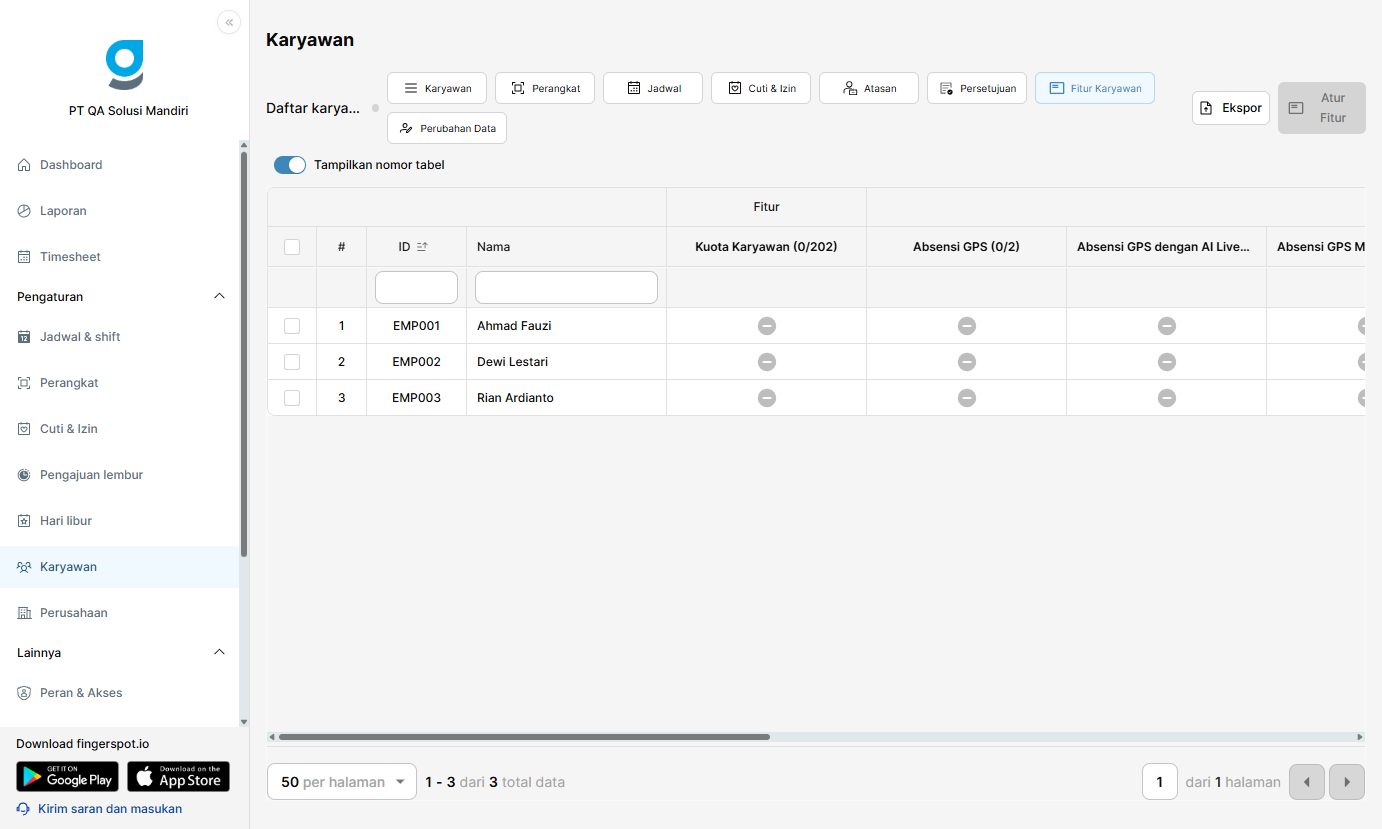Viewport: 1382px width, 829px height.
Task: Click the PT QA Solusi Mandiri logo
Action: tap(125, 65)
